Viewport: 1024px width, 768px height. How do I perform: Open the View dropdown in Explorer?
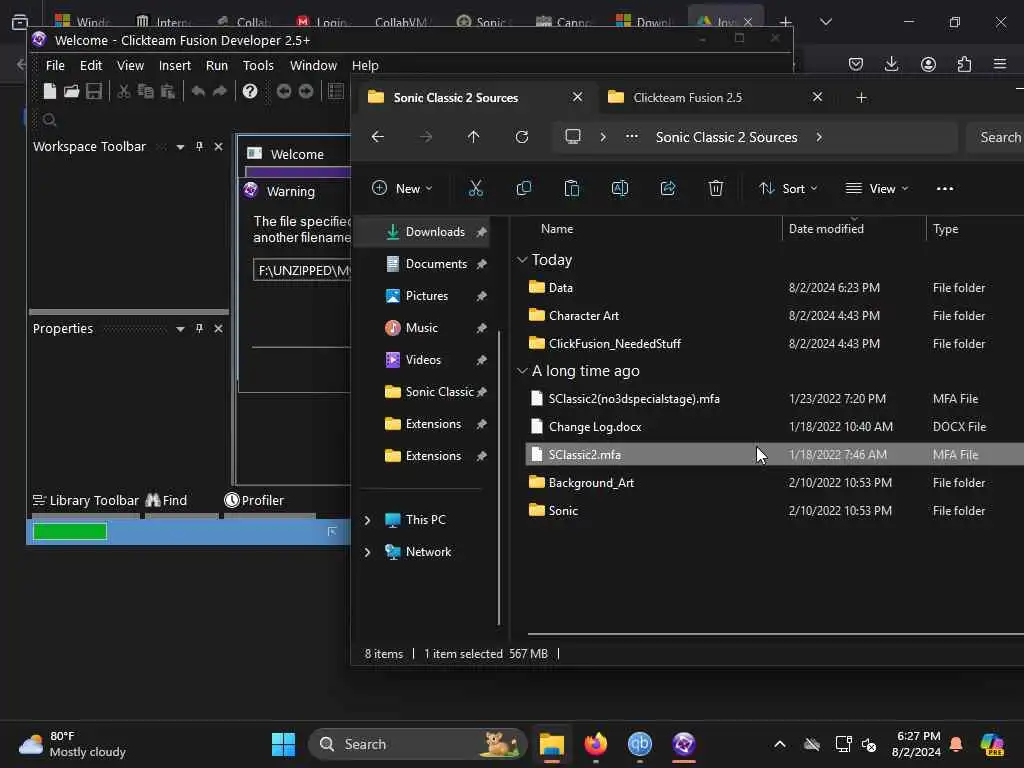pos(876,189)
